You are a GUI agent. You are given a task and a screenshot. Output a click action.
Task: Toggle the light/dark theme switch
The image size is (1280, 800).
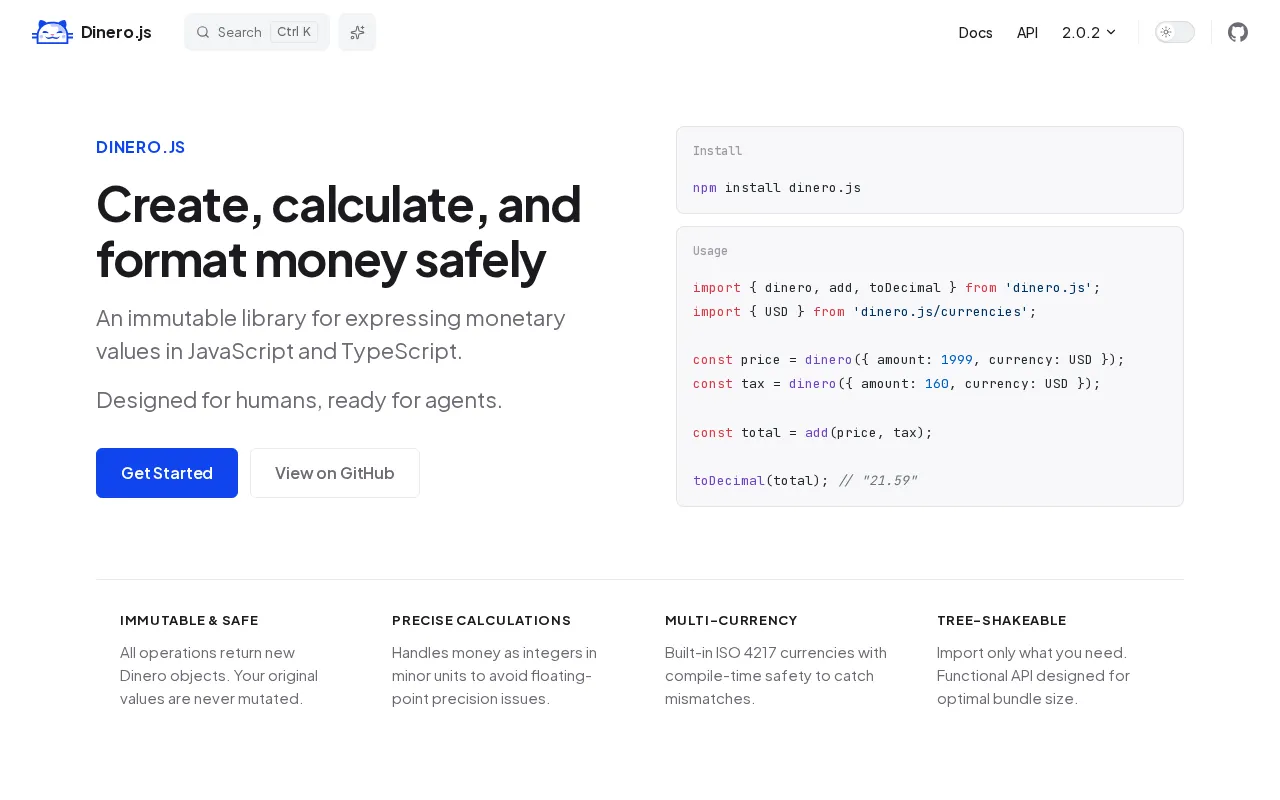[1175, 32]
